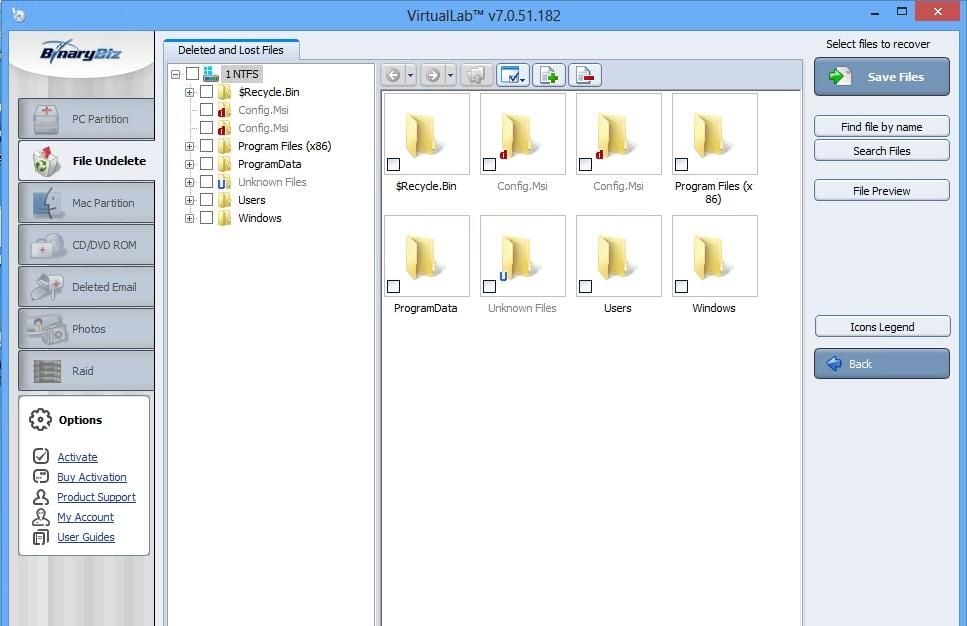Click Find file by name button
Viewport: 967px width, 626px height.
[x=881, y=126]
